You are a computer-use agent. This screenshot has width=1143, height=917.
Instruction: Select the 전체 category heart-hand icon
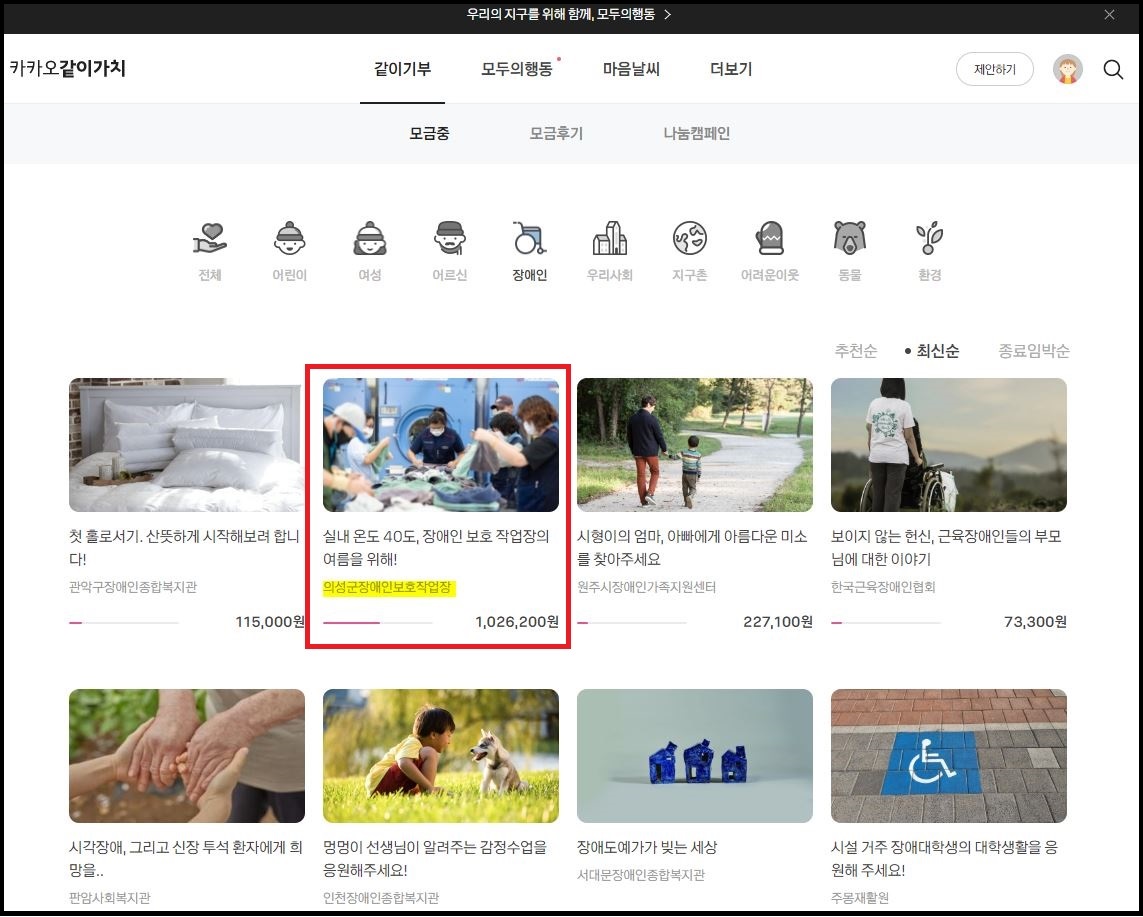coord(210,238)
